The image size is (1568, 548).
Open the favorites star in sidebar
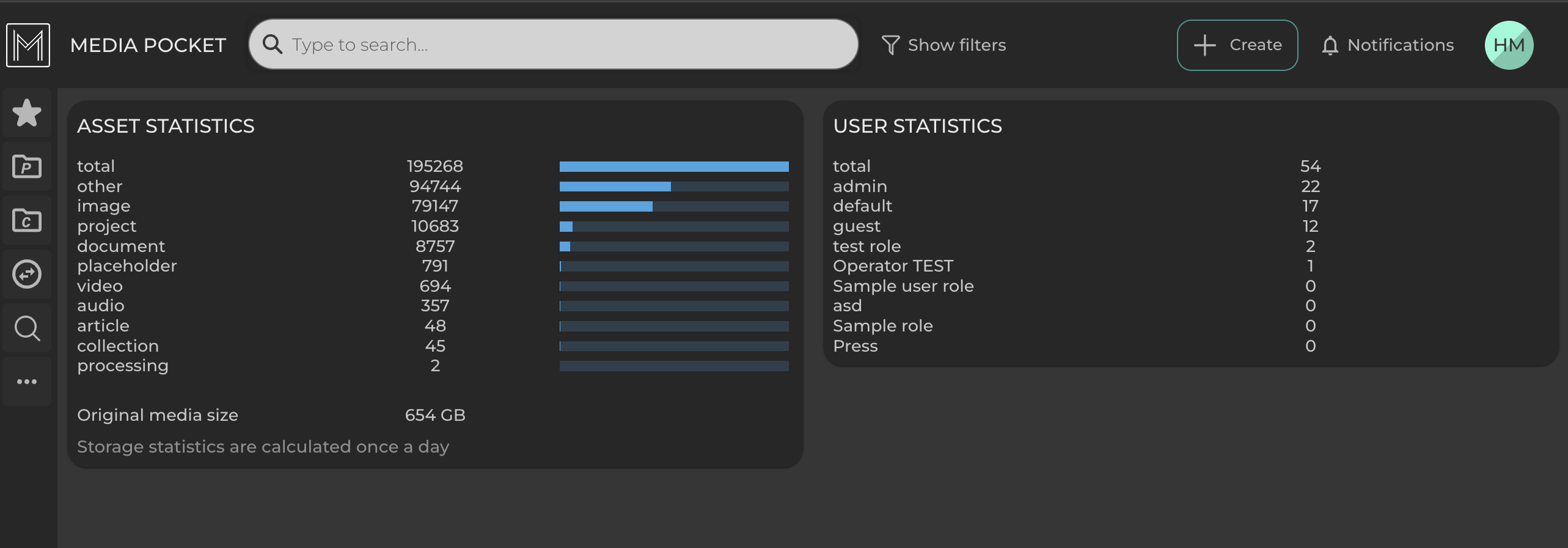(27, 113)
